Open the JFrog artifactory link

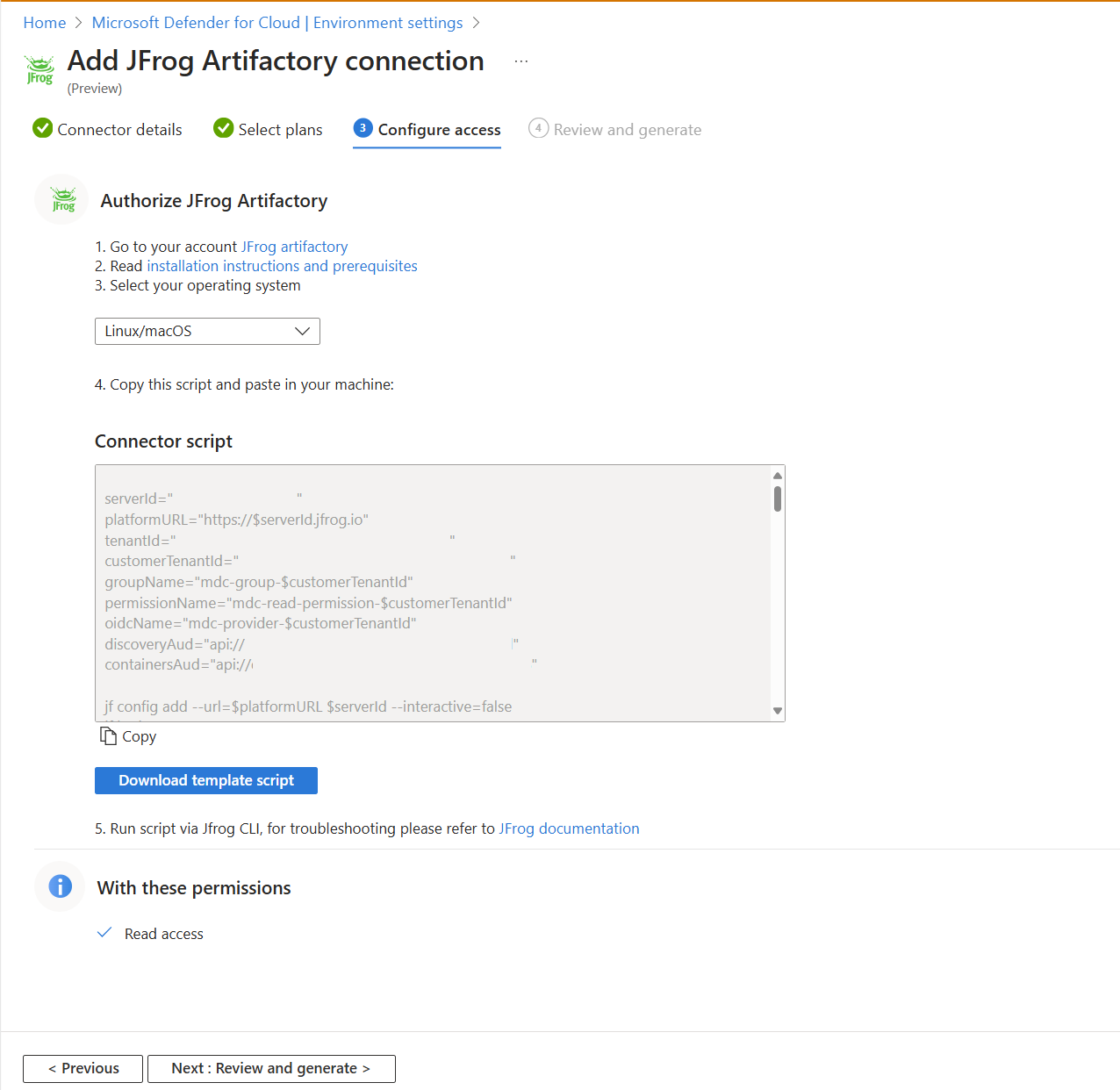tap(294, 247)
